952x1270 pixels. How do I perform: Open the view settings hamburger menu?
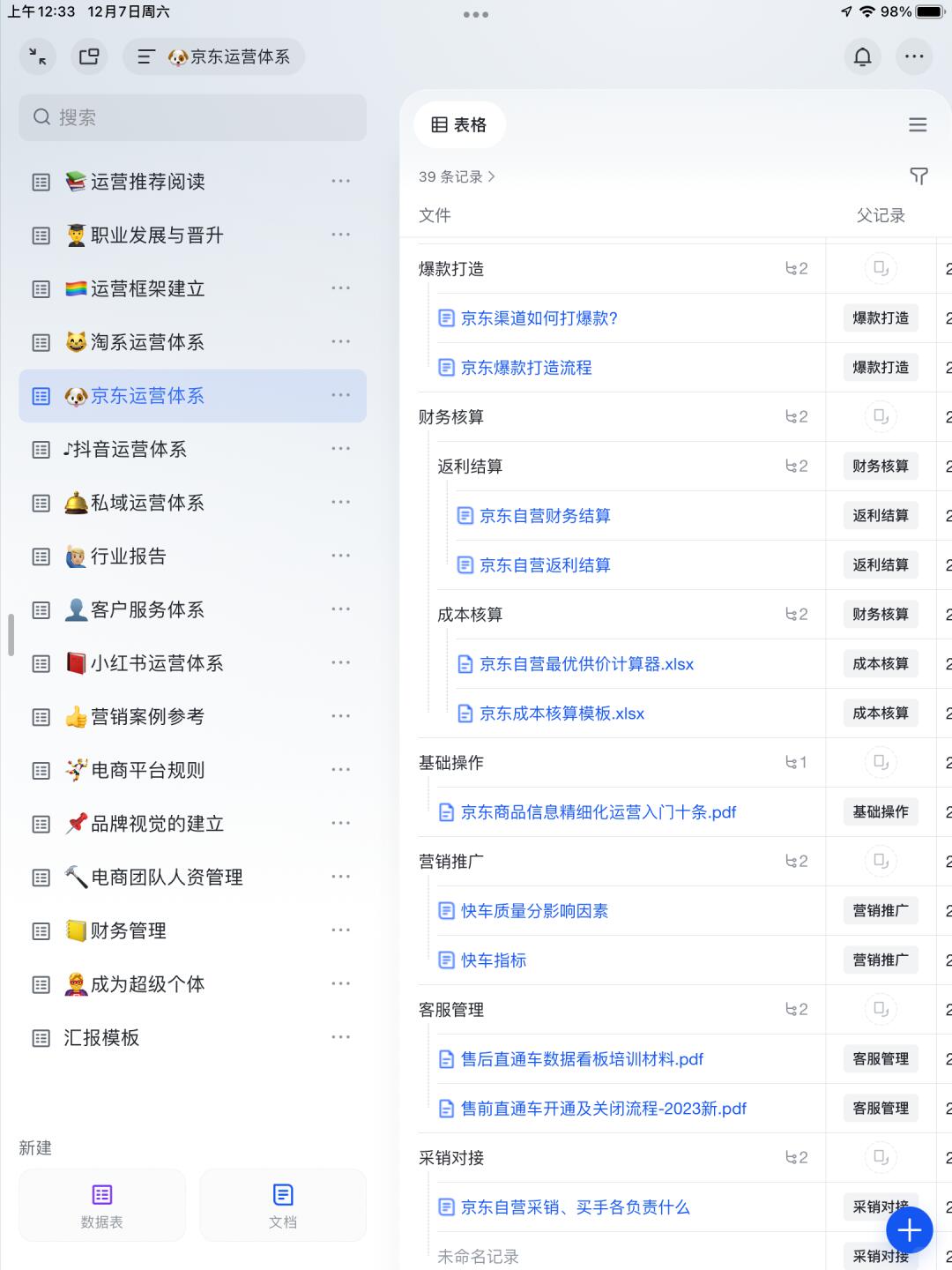(918, 125)
